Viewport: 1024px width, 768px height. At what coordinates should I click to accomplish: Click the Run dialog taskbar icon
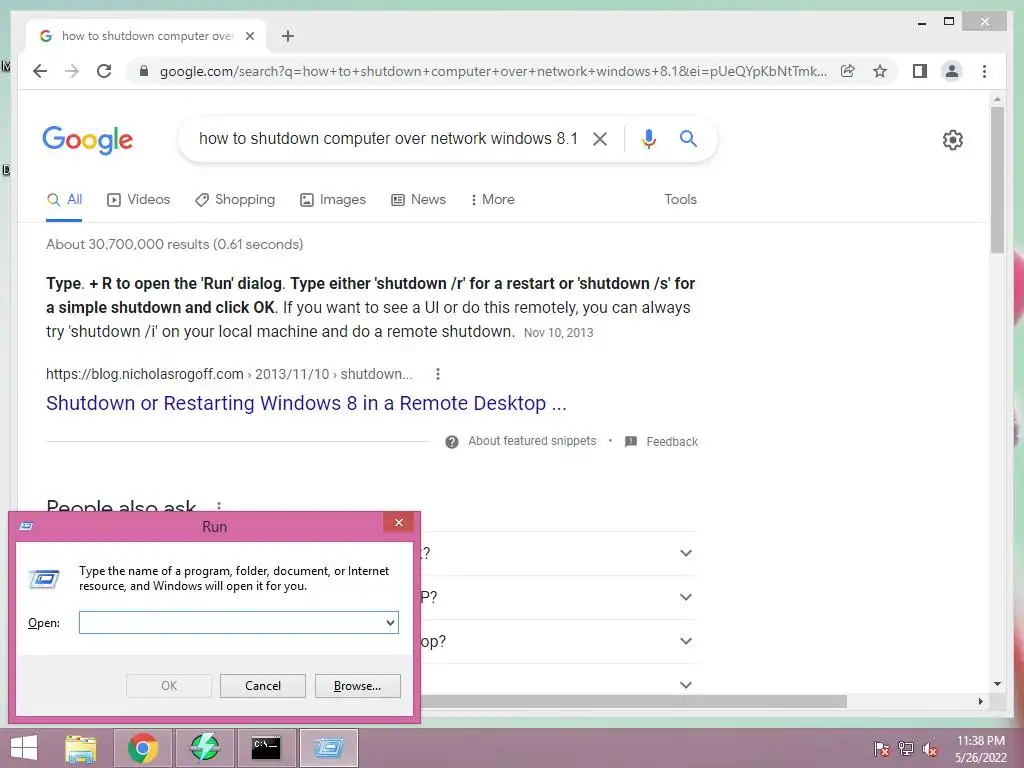click(x=328, y=748)
